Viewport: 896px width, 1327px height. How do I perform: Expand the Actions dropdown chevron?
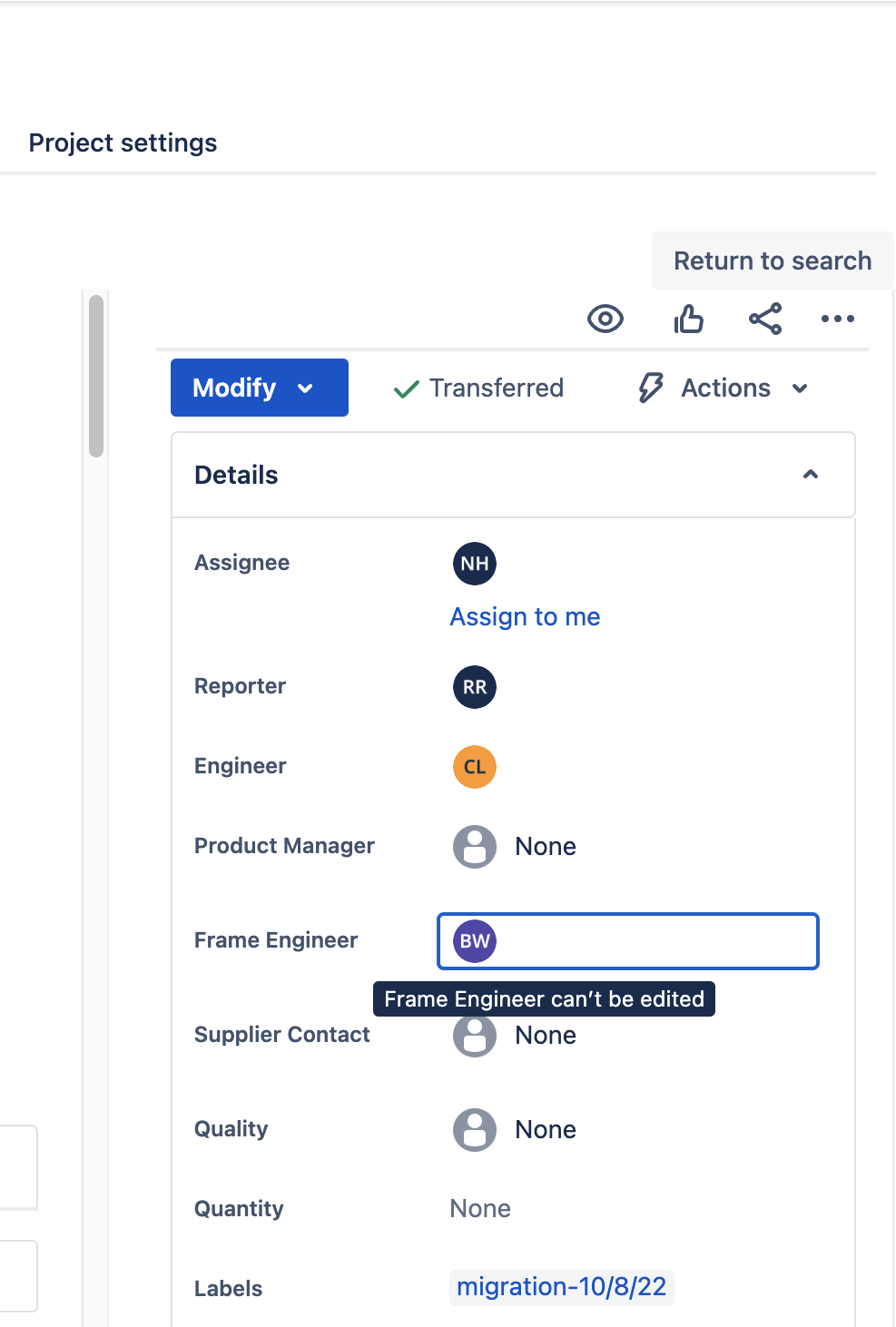tap(800, 388)
